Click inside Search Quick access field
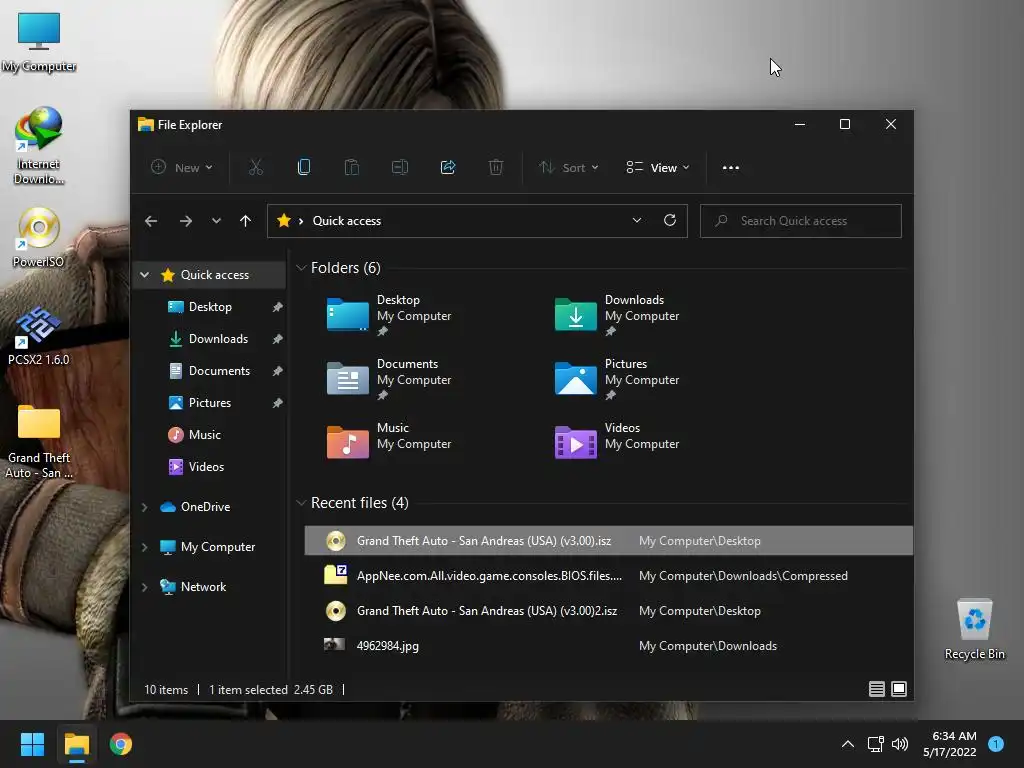The image size is (1024, 768). (x=801, y=221)
